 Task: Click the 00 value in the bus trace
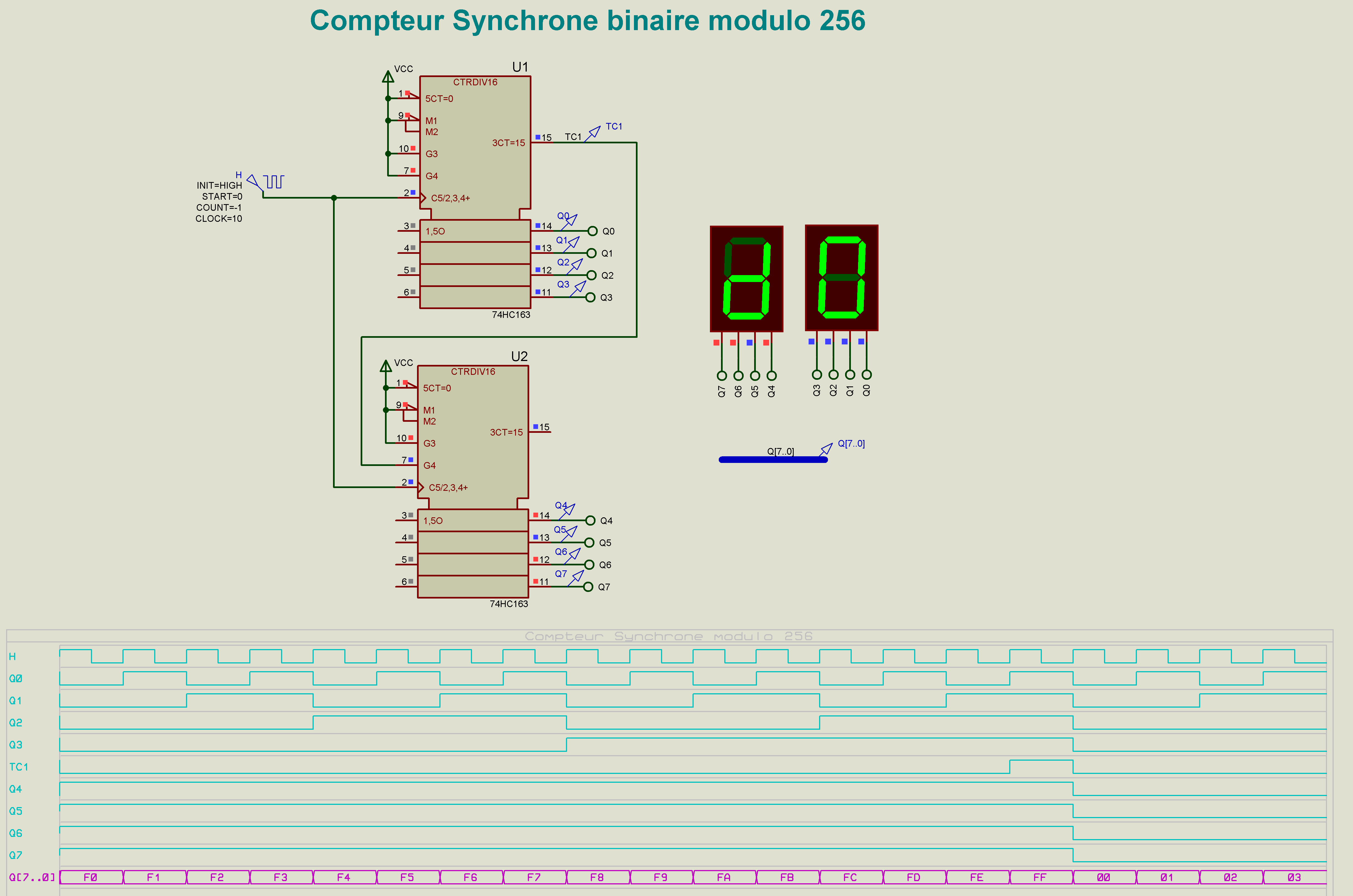(x=1103, y=877)
